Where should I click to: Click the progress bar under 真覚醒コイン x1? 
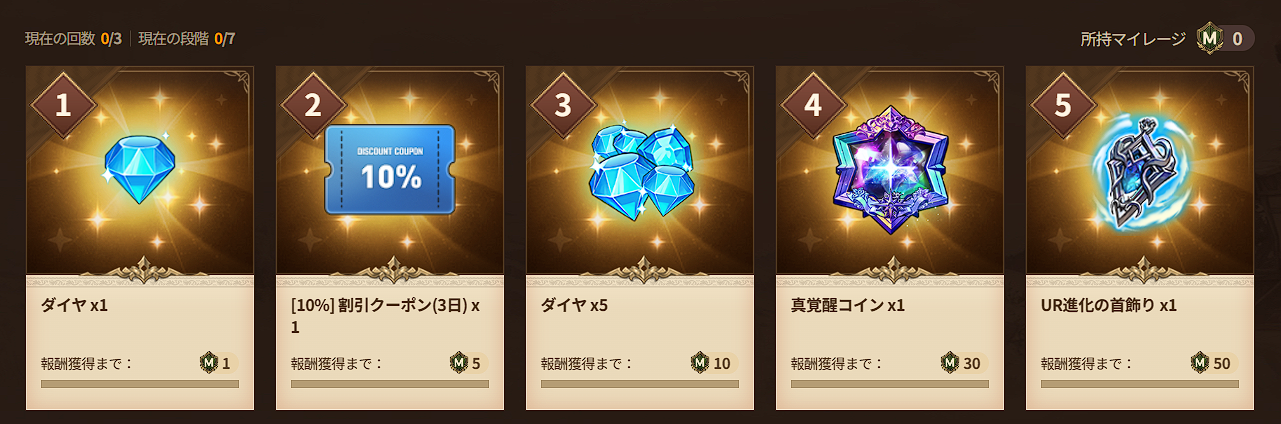[890, 384]
